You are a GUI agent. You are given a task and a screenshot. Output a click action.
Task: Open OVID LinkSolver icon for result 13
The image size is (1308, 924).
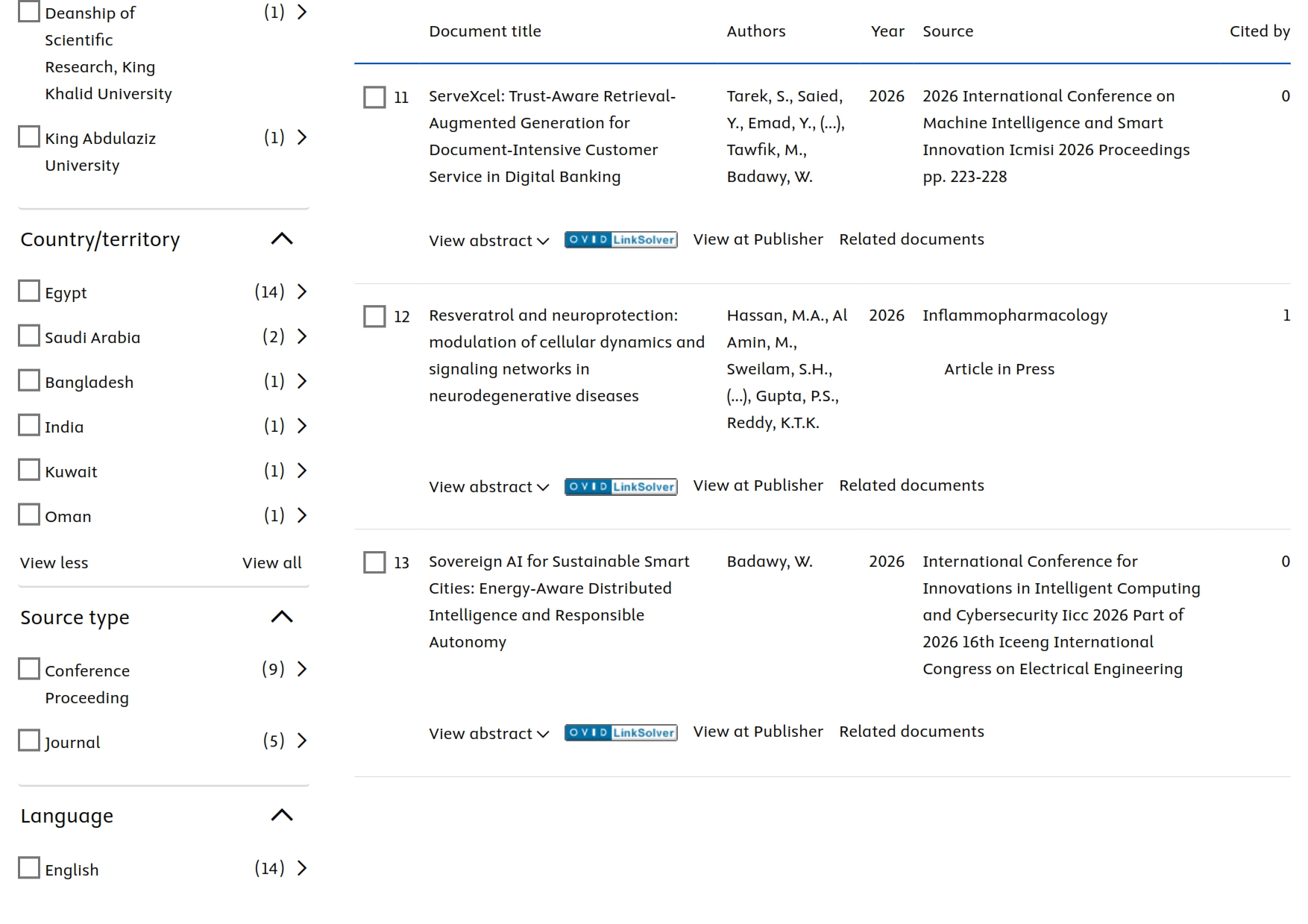pyautogui.click(x=620, y=732)
